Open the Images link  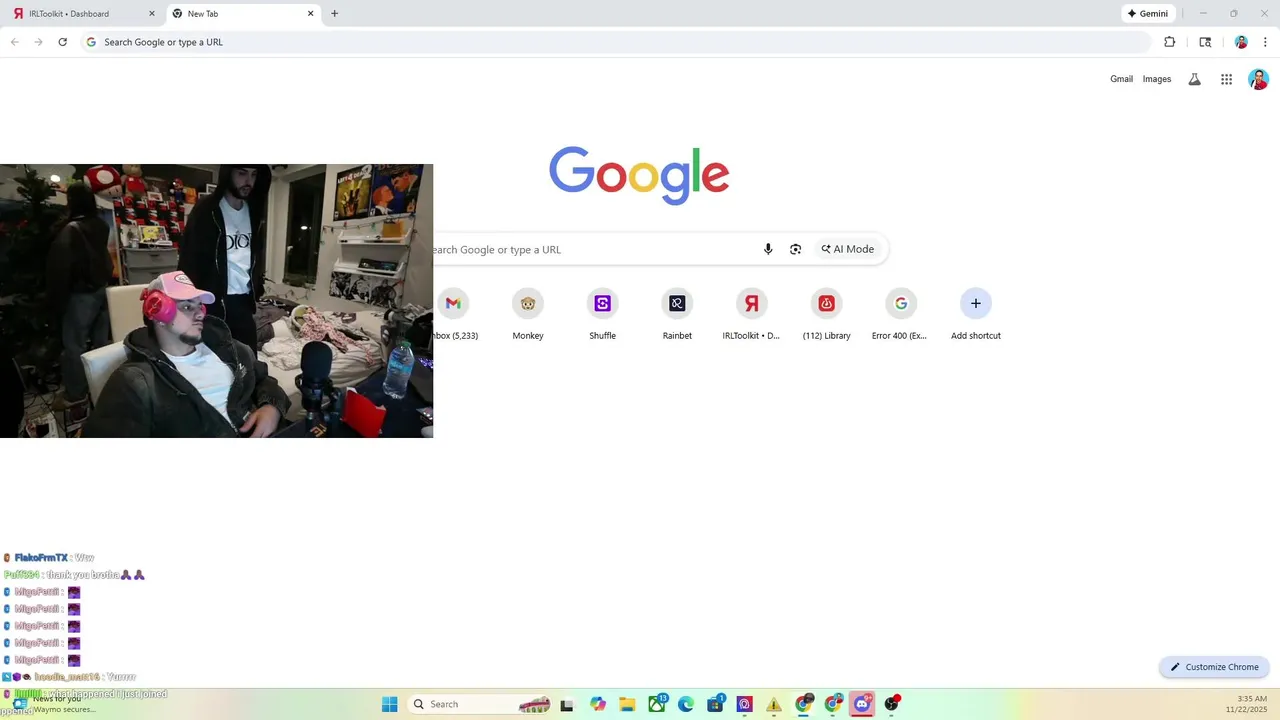pyautogui.click(x=1157, y=79)
